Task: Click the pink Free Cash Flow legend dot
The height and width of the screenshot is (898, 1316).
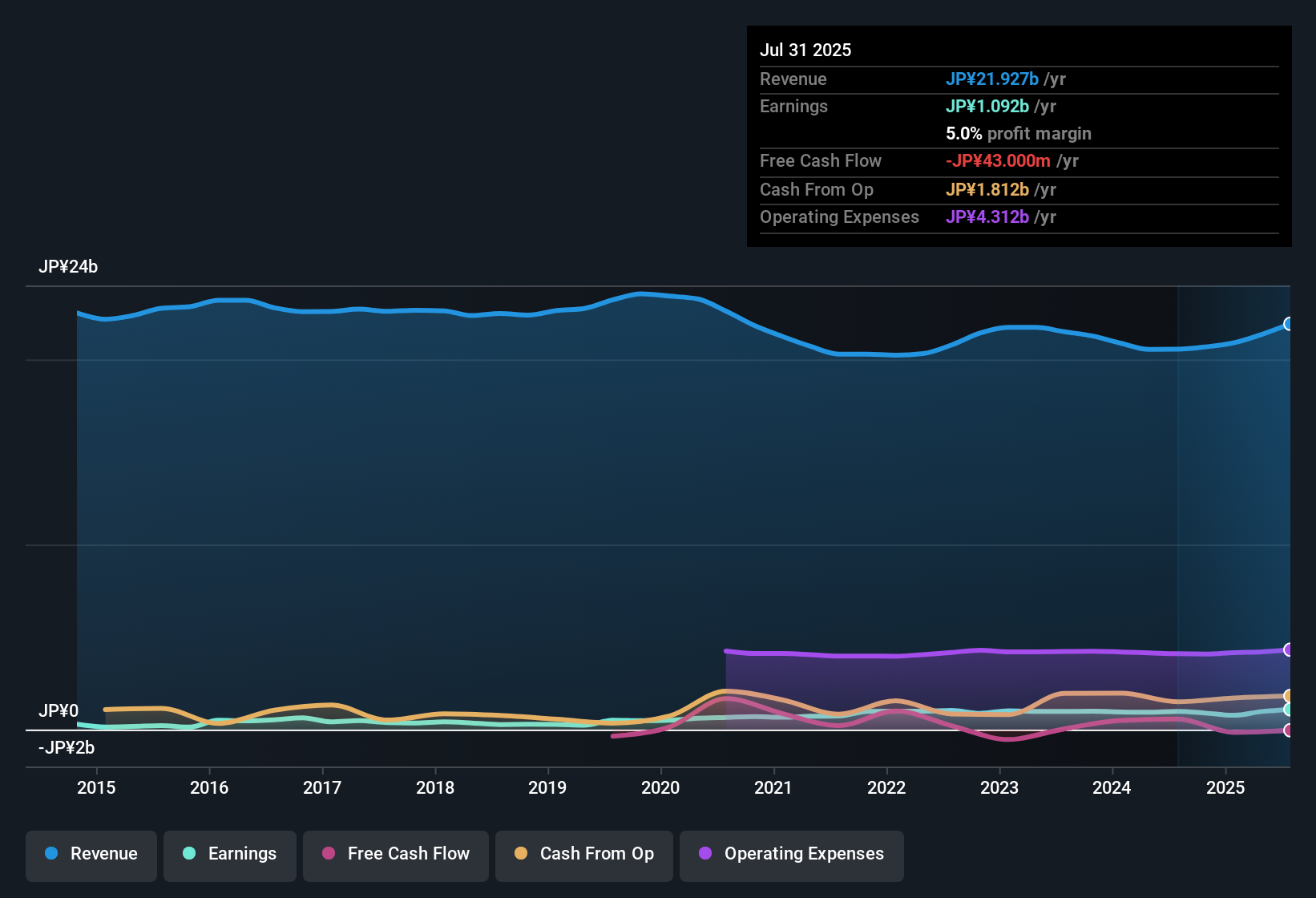Action: 328,854
